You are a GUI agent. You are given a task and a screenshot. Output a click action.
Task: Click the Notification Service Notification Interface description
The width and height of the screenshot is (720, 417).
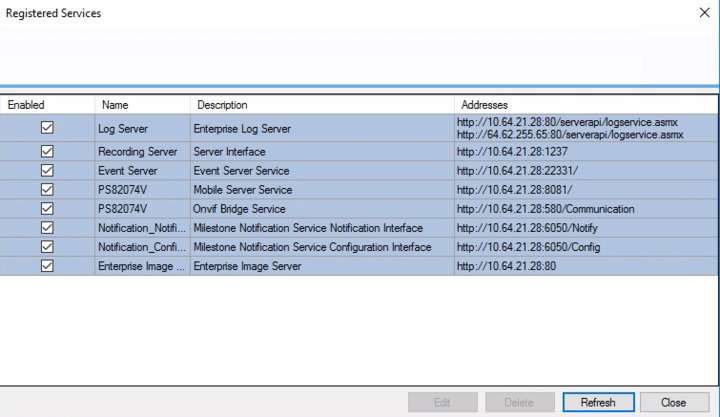point(307,228)
